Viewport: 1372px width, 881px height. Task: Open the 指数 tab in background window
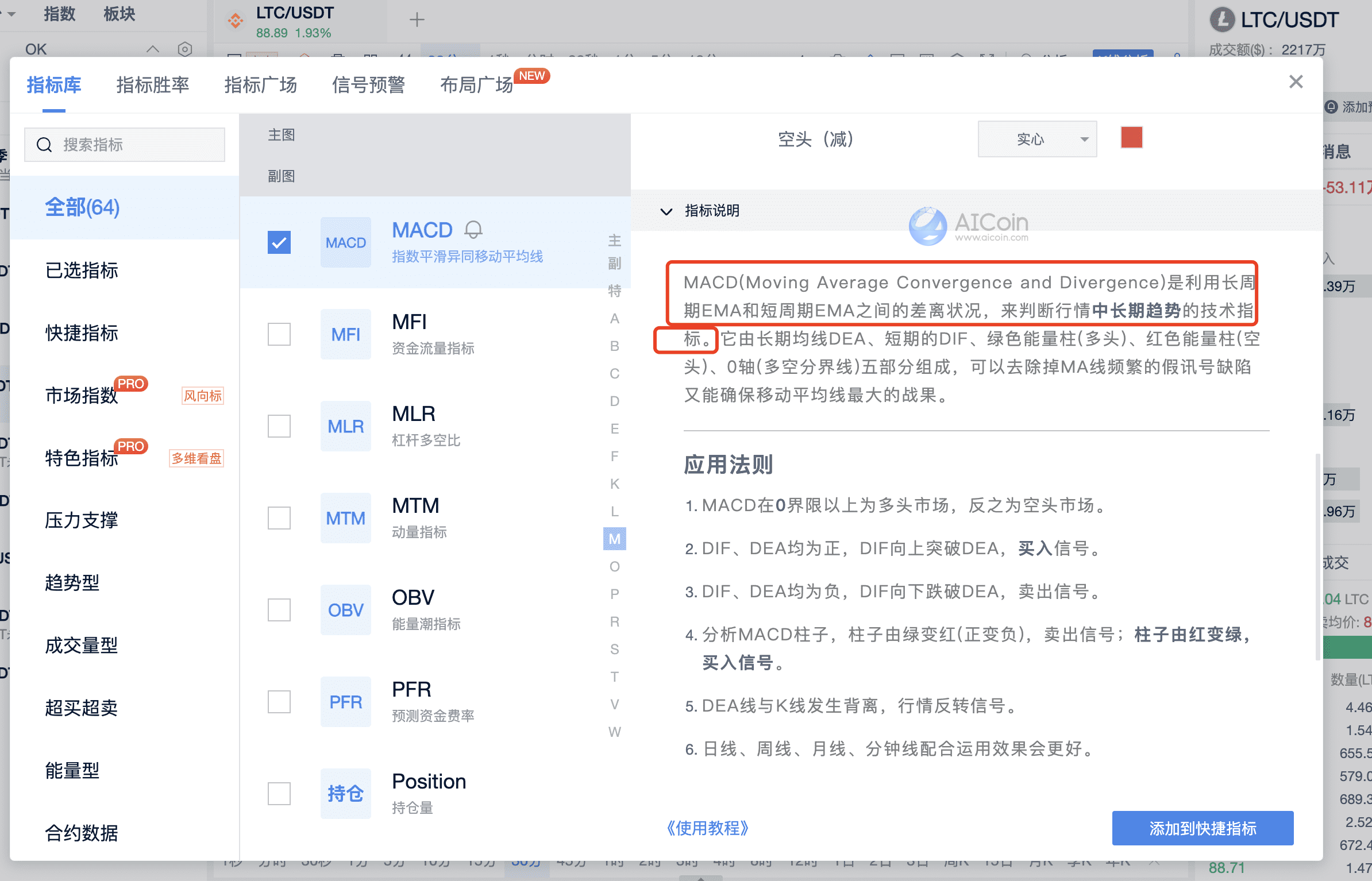(60, 14)
